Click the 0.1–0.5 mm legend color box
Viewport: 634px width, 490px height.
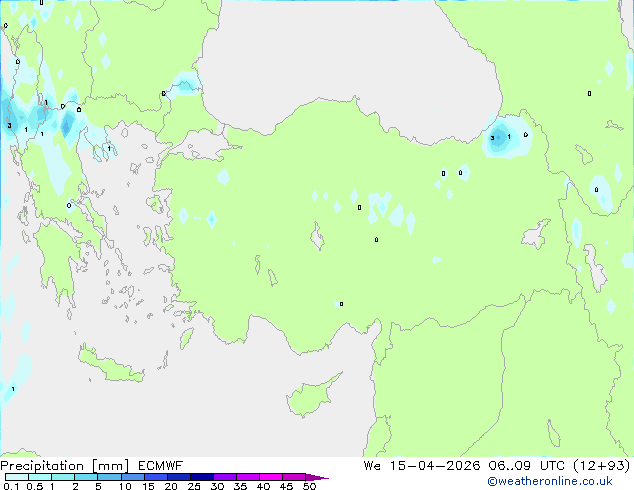tap(17, 477)
